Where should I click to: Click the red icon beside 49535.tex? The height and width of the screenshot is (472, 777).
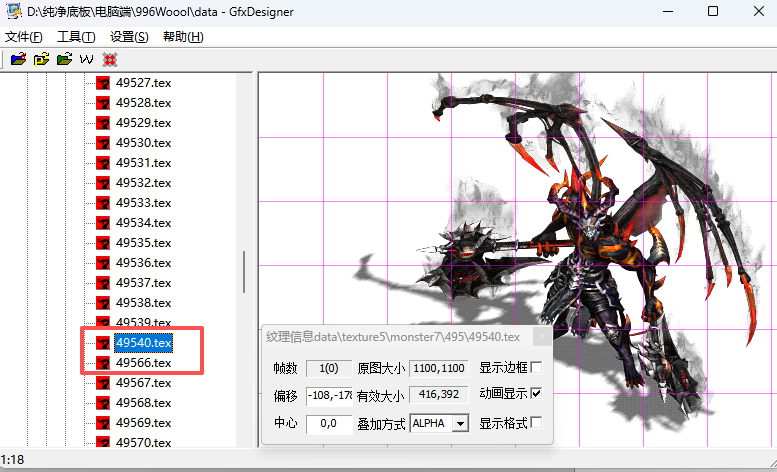tap(103, 243)
